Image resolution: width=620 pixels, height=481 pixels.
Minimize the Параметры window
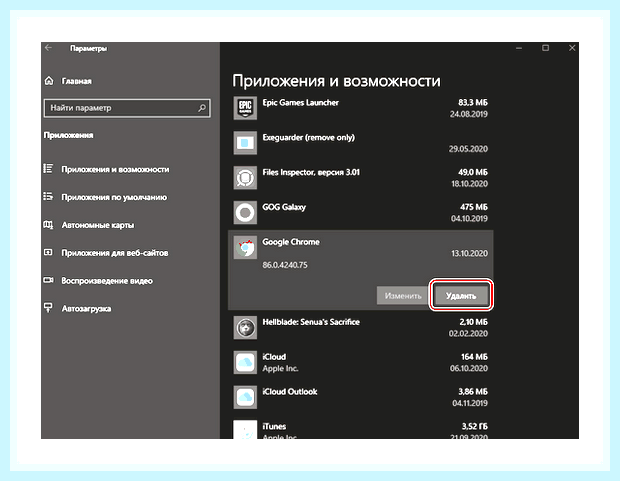(519, 48)
